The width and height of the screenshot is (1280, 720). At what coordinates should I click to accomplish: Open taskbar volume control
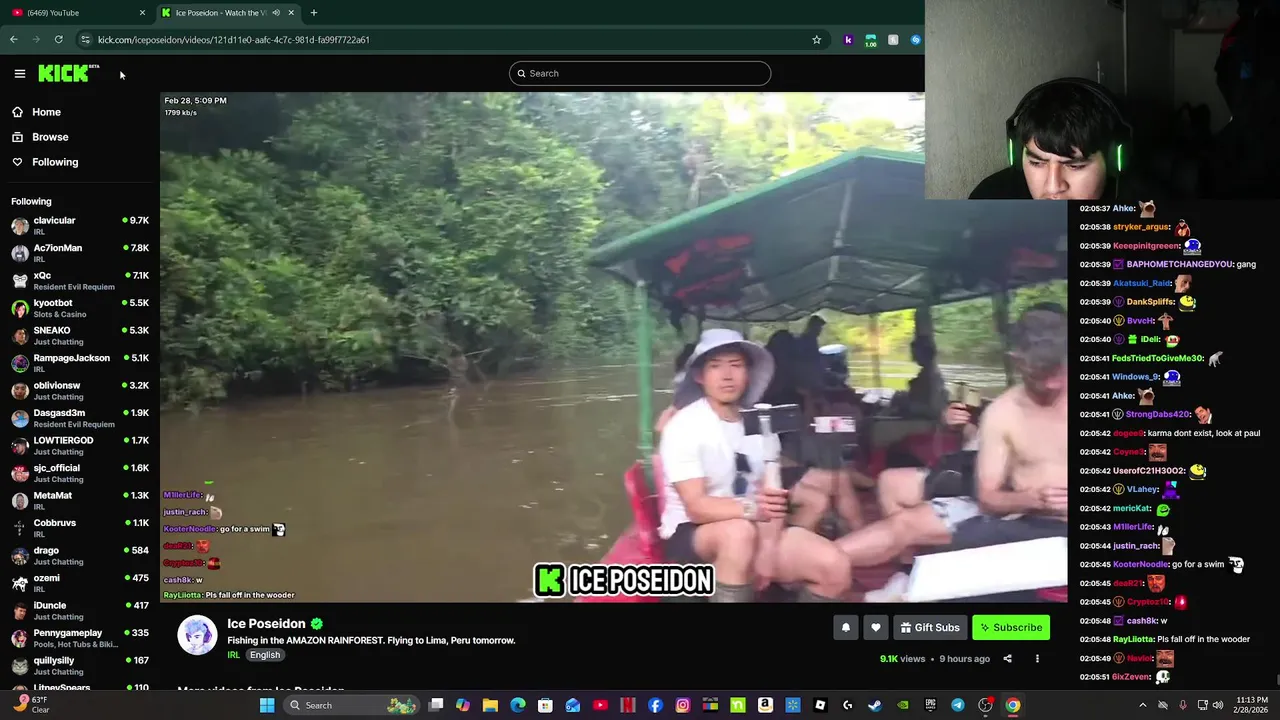pyautogui.click(x=1218, y=705)
